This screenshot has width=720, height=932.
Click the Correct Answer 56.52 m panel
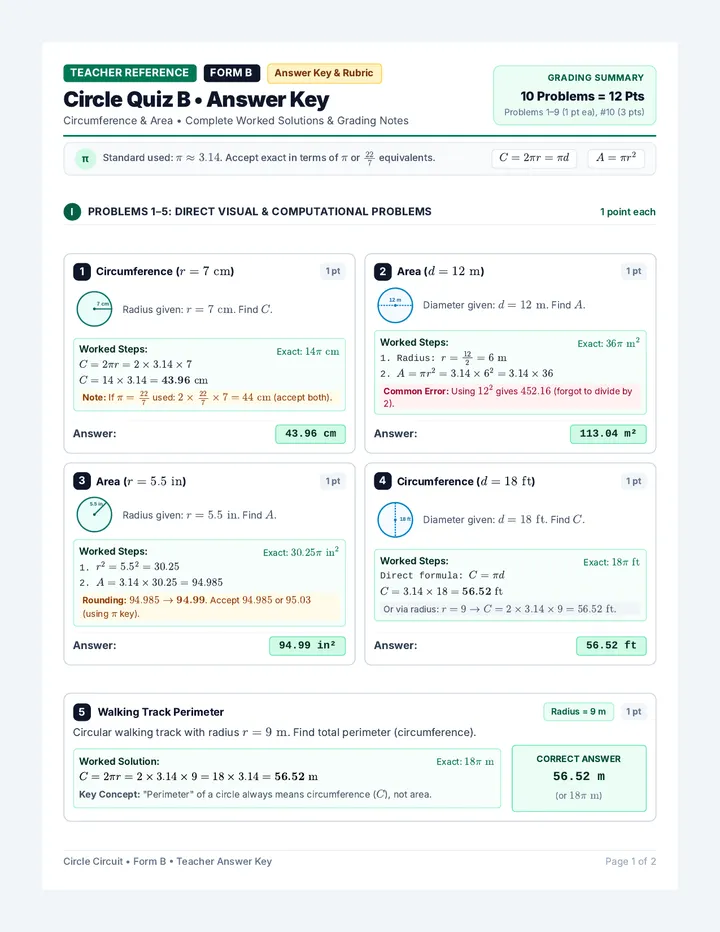click(x=579, y=778)
